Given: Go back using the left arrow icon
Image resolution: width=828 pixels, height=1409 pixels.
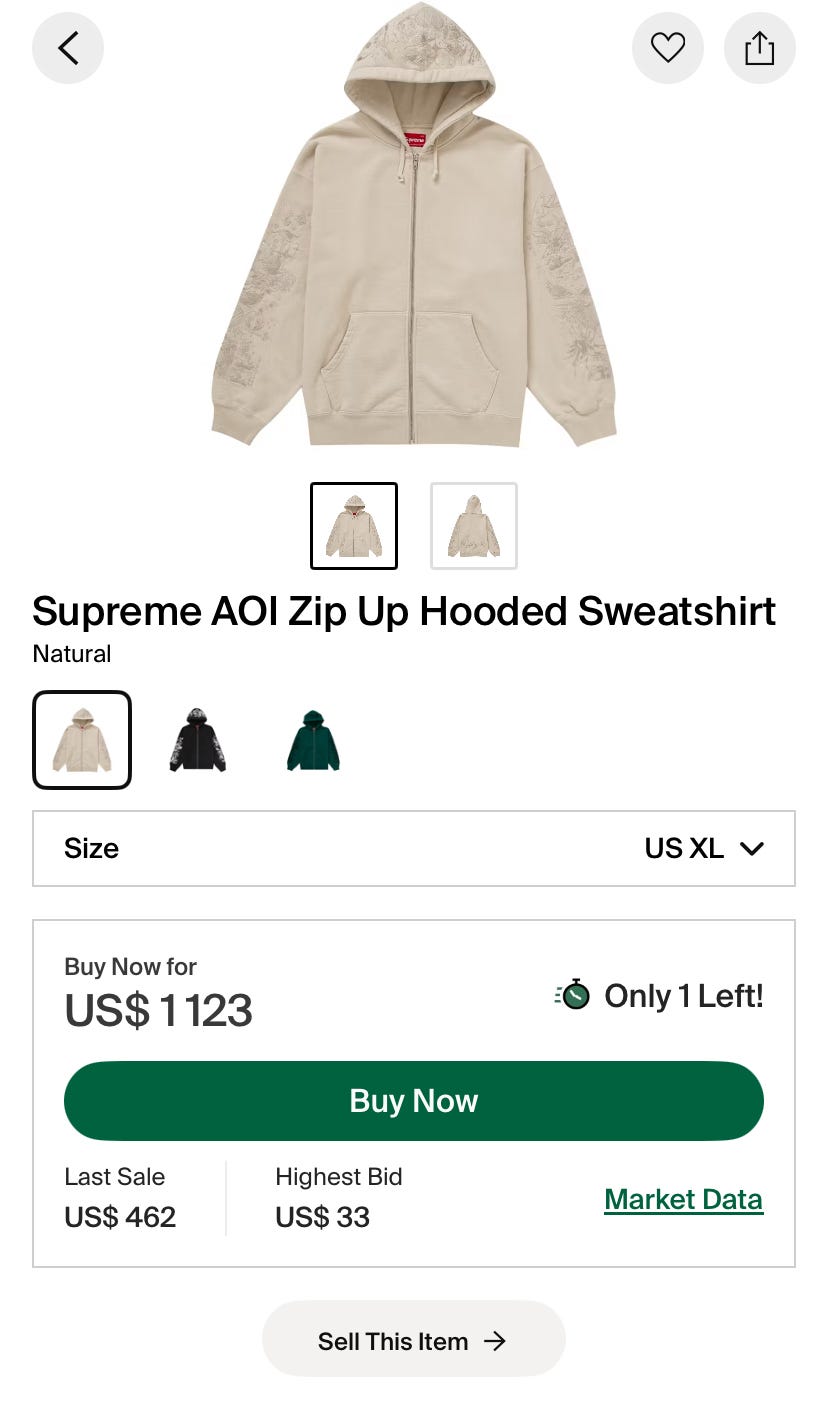Looking at the screenshot, I should (x=68, y=47).
